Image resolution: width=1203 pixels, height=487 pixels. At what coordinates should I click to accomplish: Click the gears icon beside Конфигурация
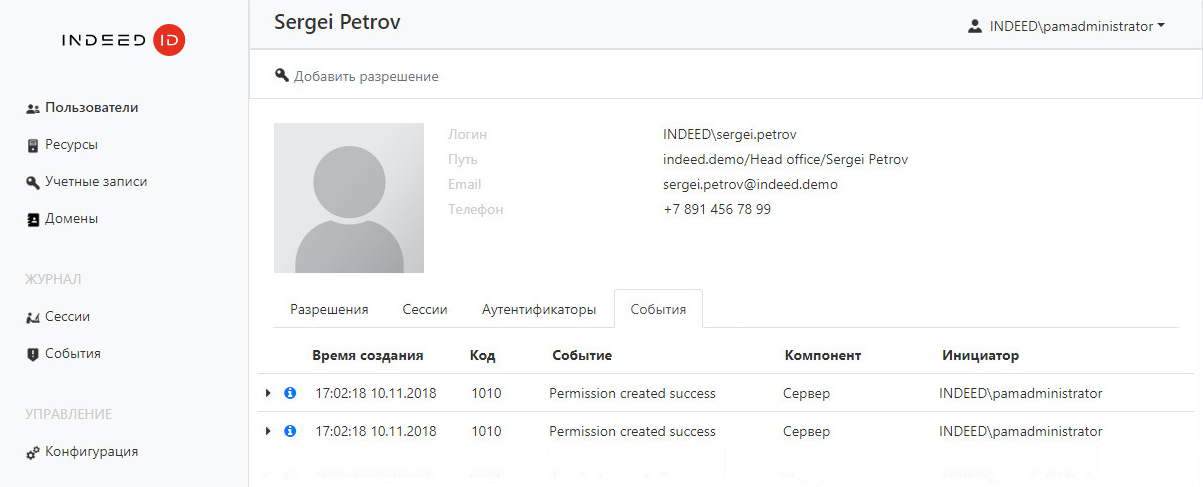click(33, 452)
